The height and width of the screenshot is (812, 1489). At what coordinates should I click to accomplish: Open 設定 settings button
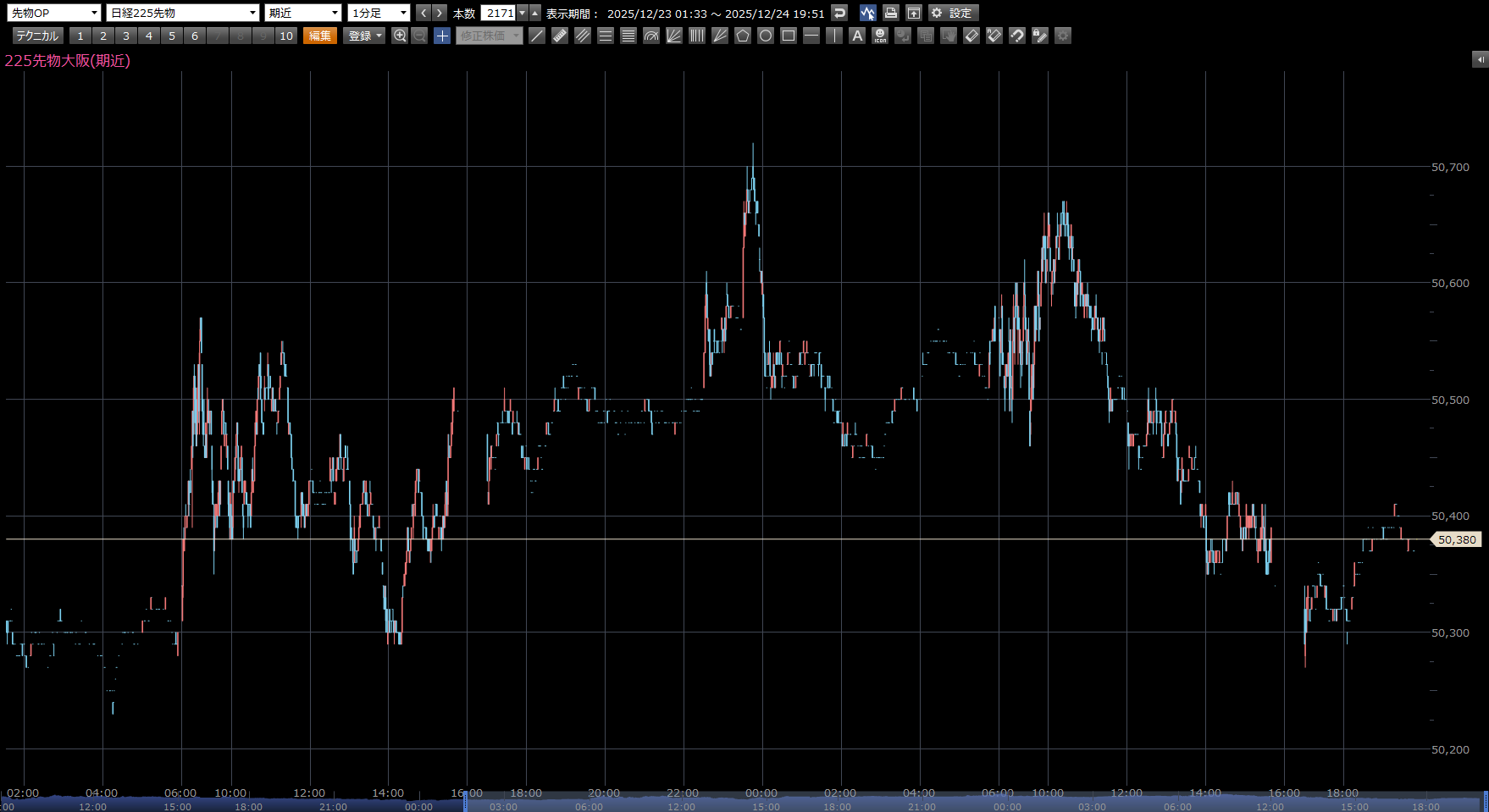(953, 13)
